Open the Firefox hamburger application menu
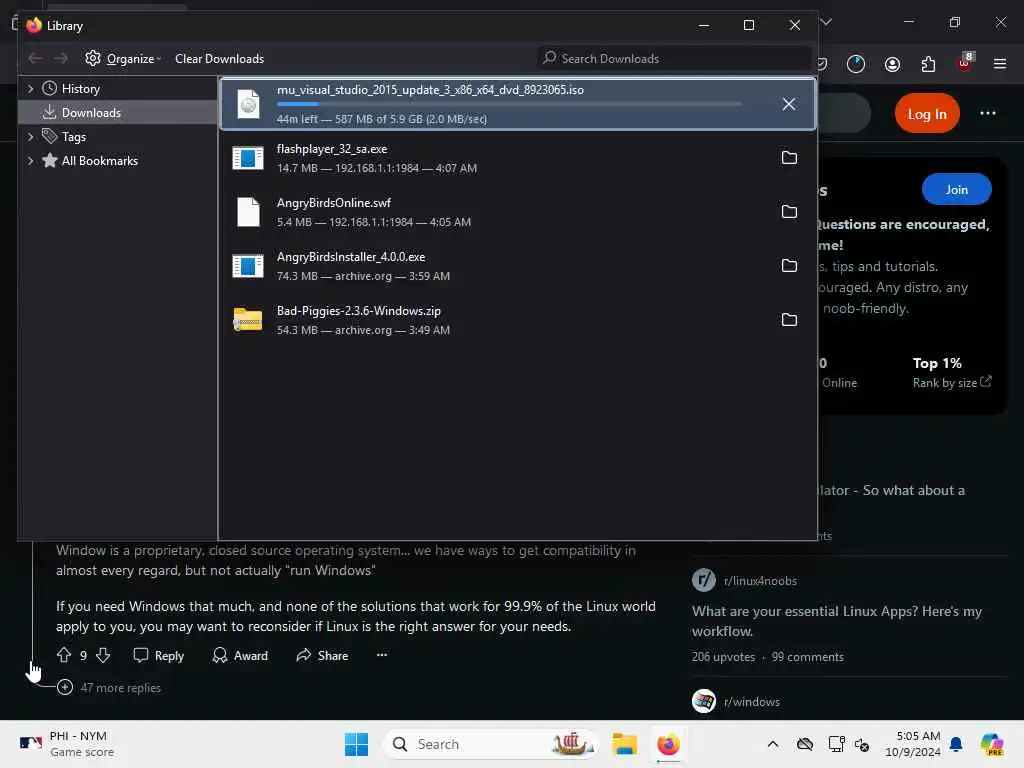Image resolution: width=1024 pixels, height=768 pixels. 999,64
